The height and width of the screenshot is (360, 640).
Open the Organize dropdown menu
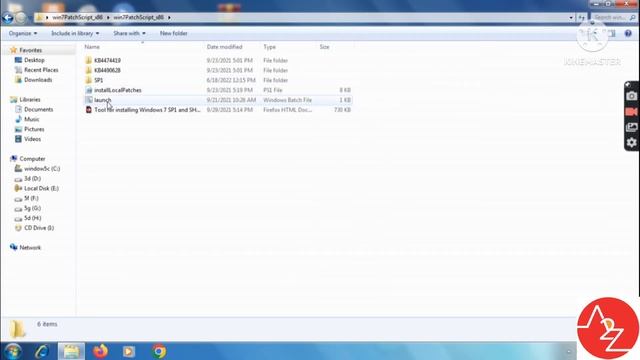click(x=23, y=33)
